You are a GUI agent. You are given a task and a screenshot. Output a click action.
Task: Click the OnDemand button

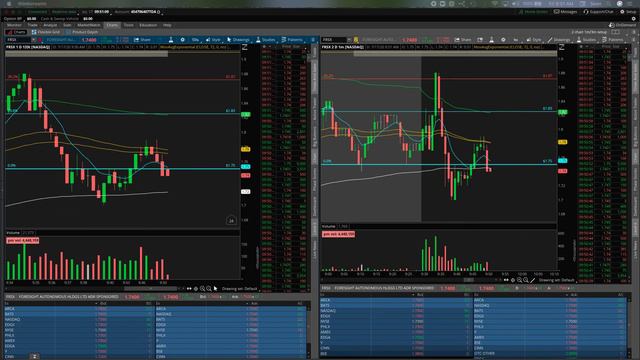coord(622,25)
